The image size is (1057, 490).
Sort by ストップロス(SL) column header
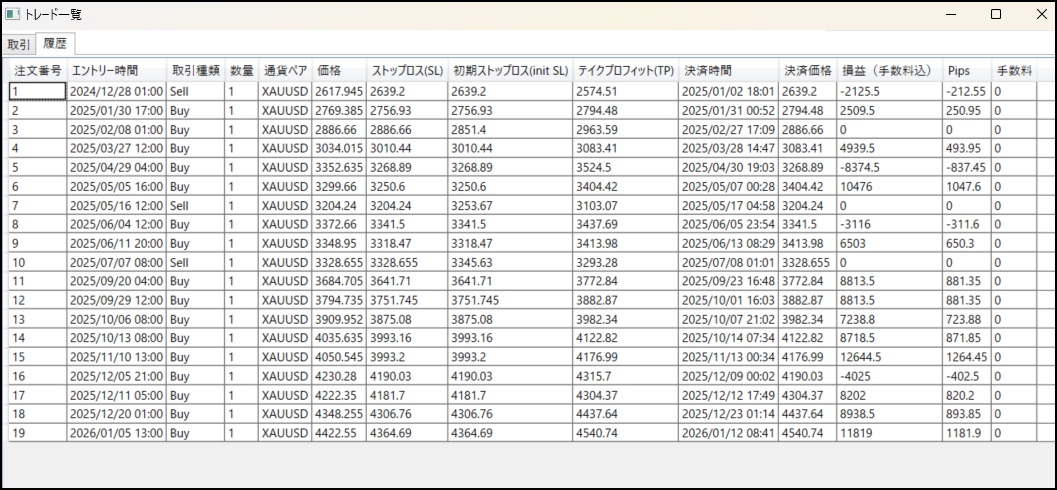point(407,71)
